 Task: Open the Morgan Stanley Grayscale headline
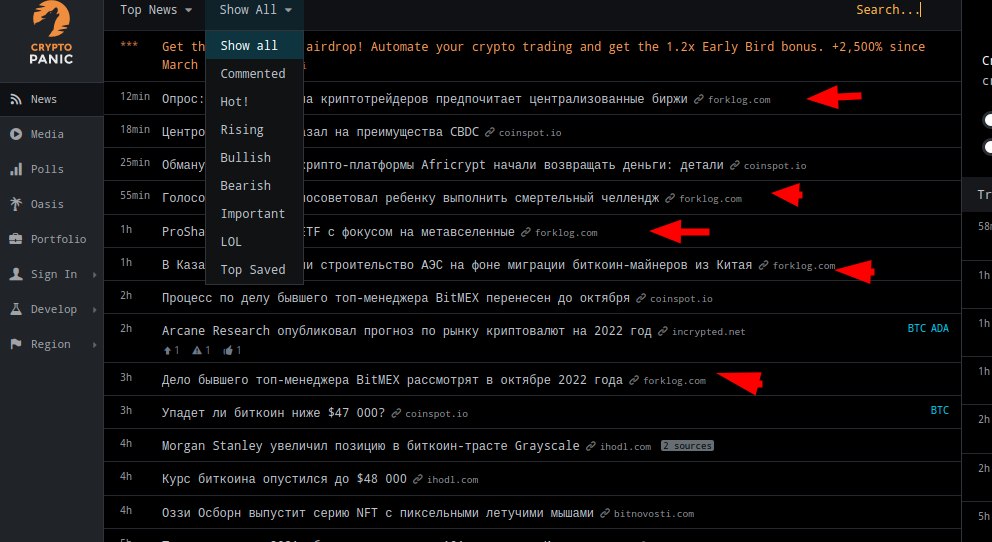[x=370, y=446]
